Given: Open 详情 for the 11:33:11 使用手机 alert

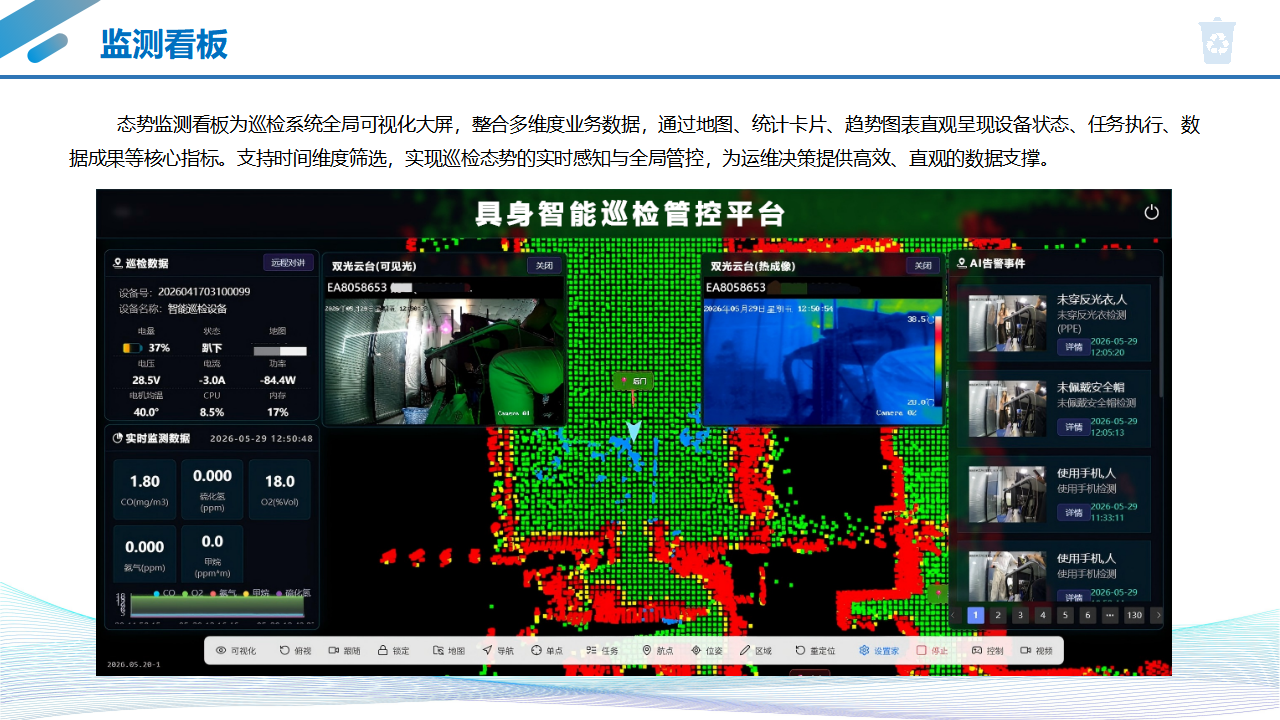Looking at the screenshot, I should click(x=1073, y=512).
